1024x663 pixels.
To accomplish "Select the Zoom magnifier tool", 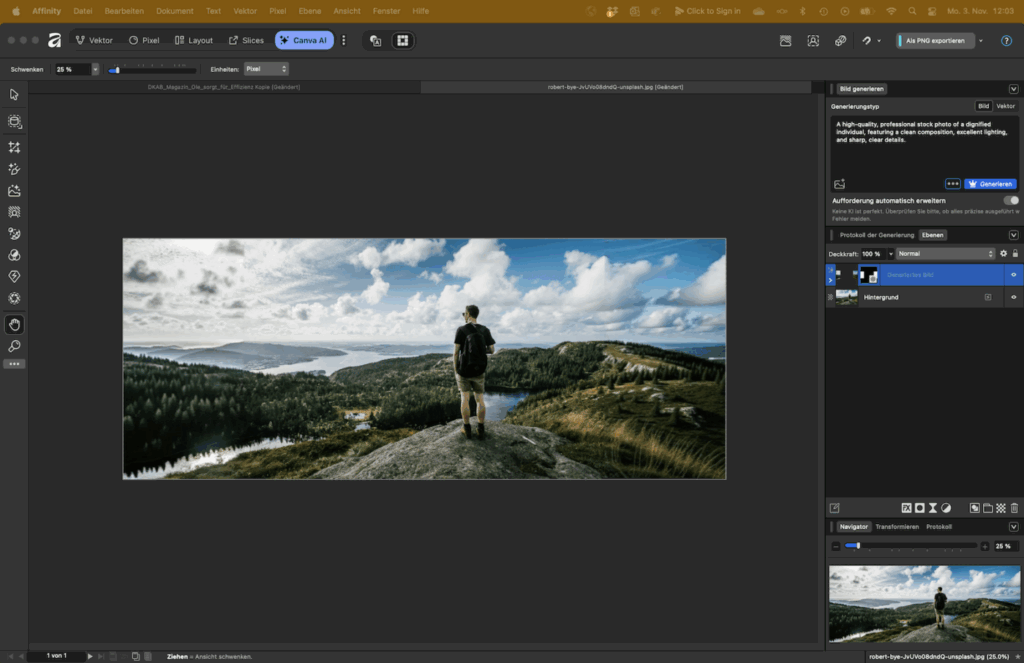I will click(x=14, y=346).
